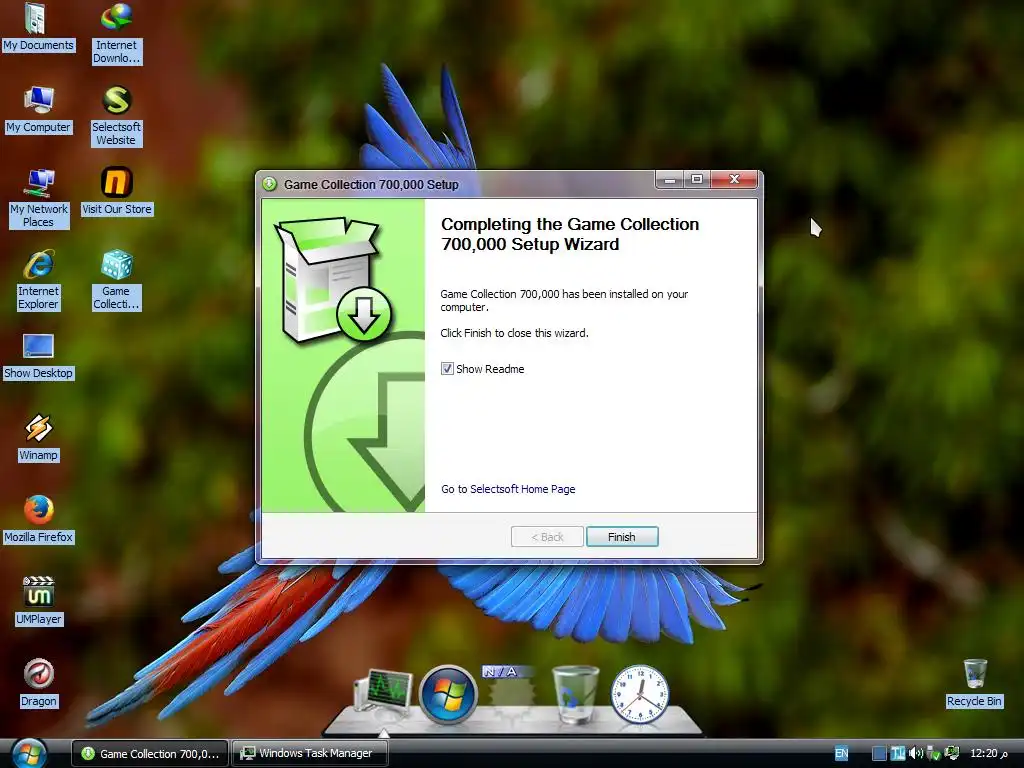The image size is (1024, 768).
Task: Switch to Game Collection taskbar button
Action: tap(150, 754)
